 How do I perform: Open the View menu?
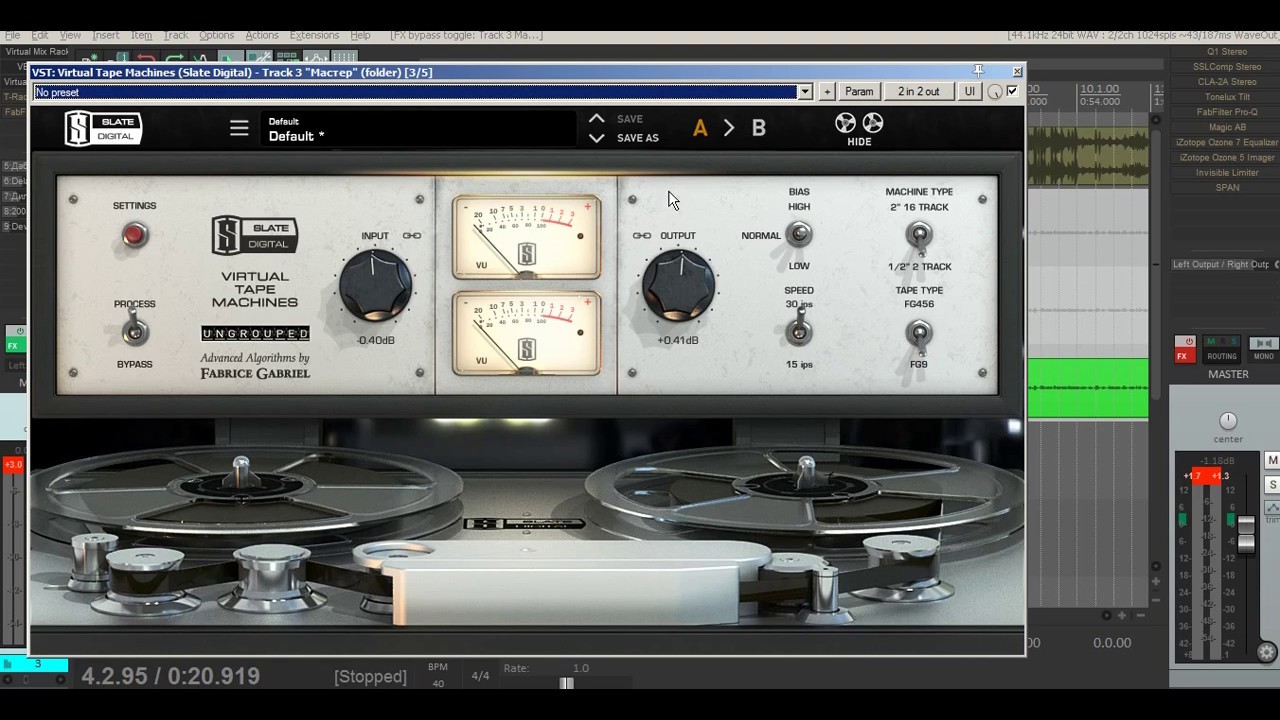(x=70, y=35)
